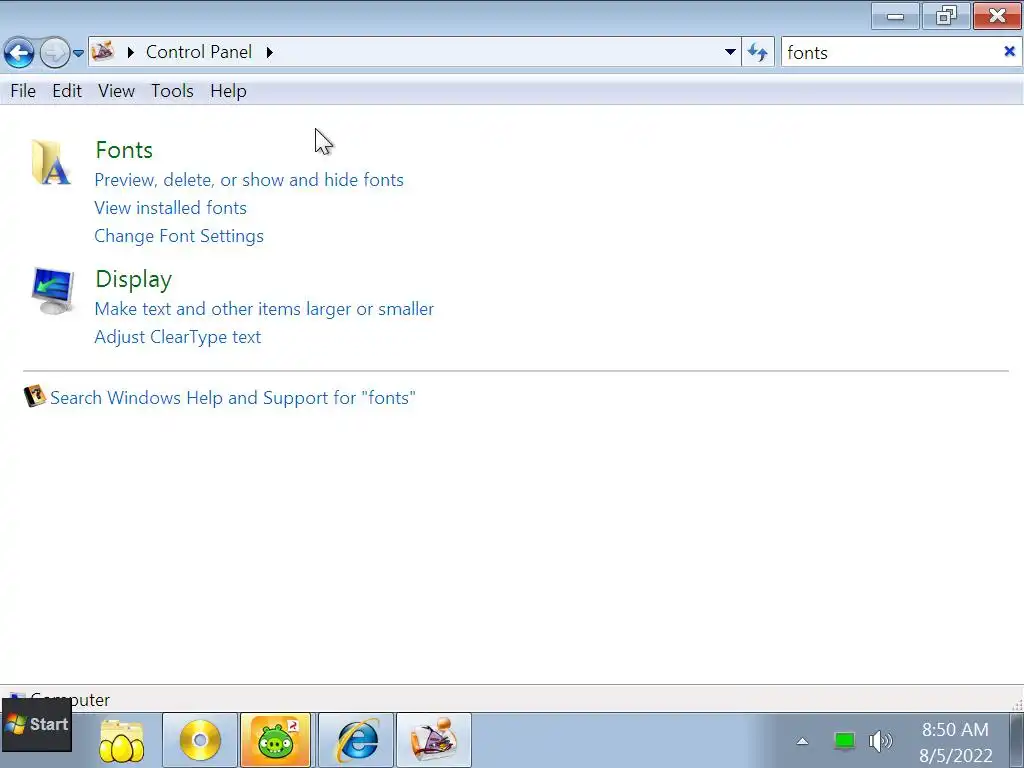
Task: Click the Forward navigation arrow
Action: 54,52
